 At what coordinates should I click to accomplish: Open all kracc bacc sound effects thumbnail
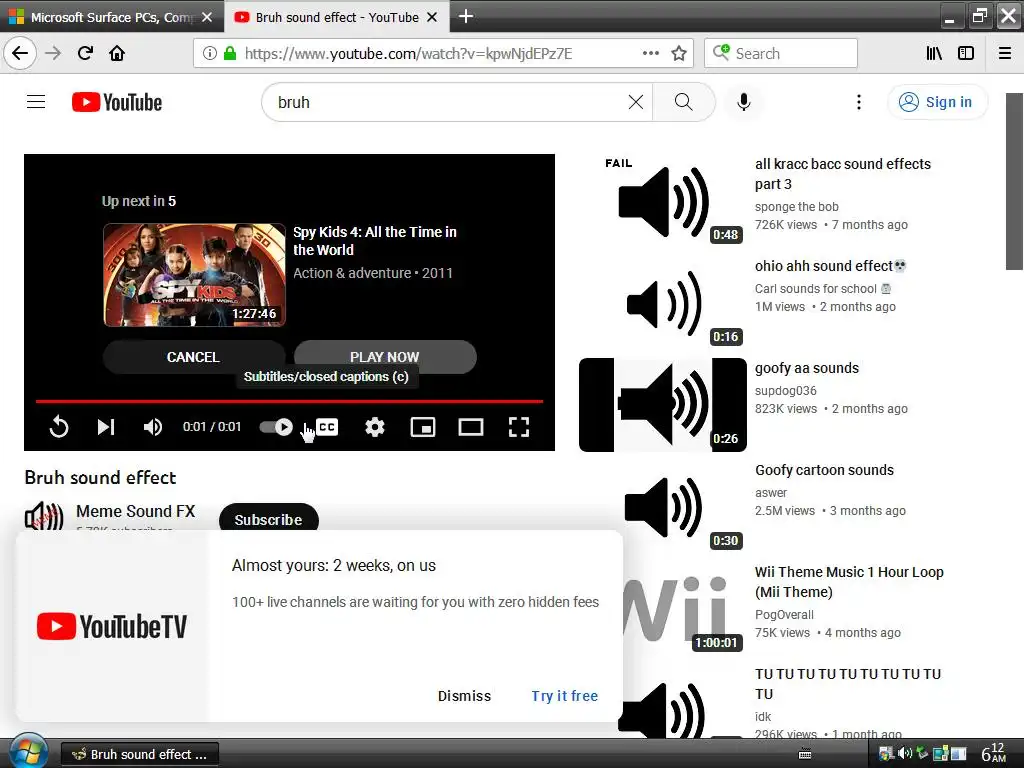point(662,200)
